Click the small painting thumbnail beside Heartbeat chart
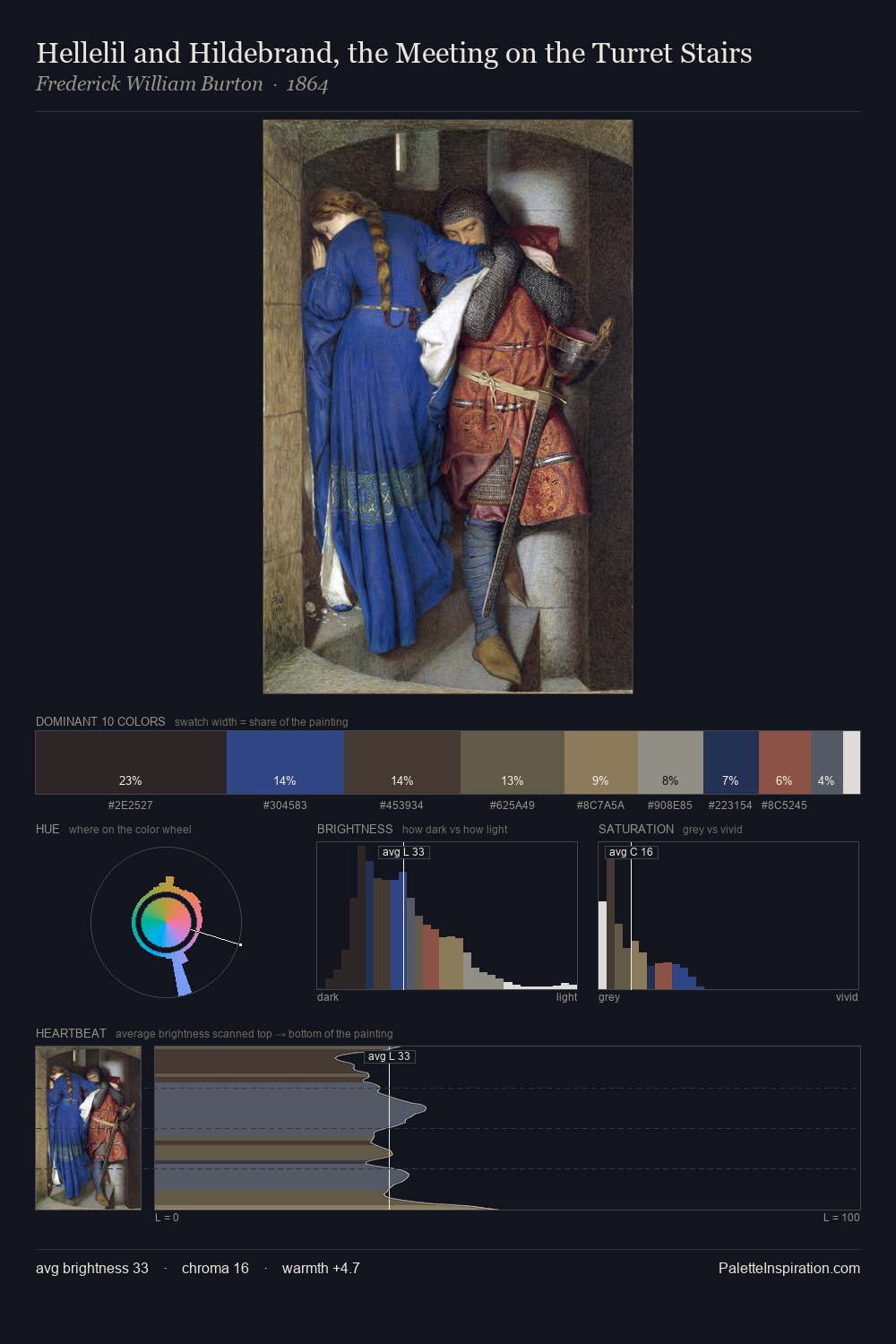Viewport: 896px width, 1344px height. point(89,1128)
